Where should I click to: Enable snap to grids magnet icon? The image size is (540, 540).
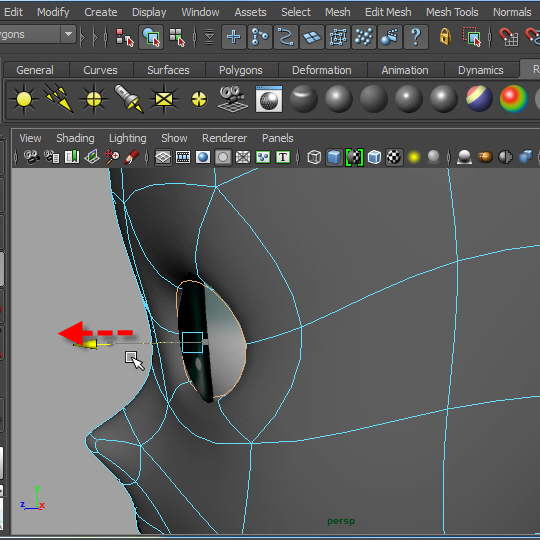point(509,37)
